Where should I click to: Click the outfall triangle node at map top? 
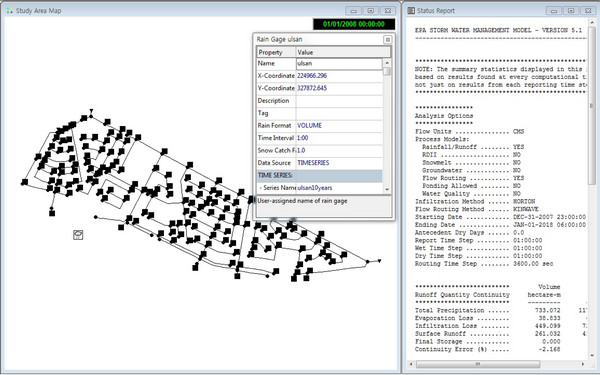[x=91, y=111]
